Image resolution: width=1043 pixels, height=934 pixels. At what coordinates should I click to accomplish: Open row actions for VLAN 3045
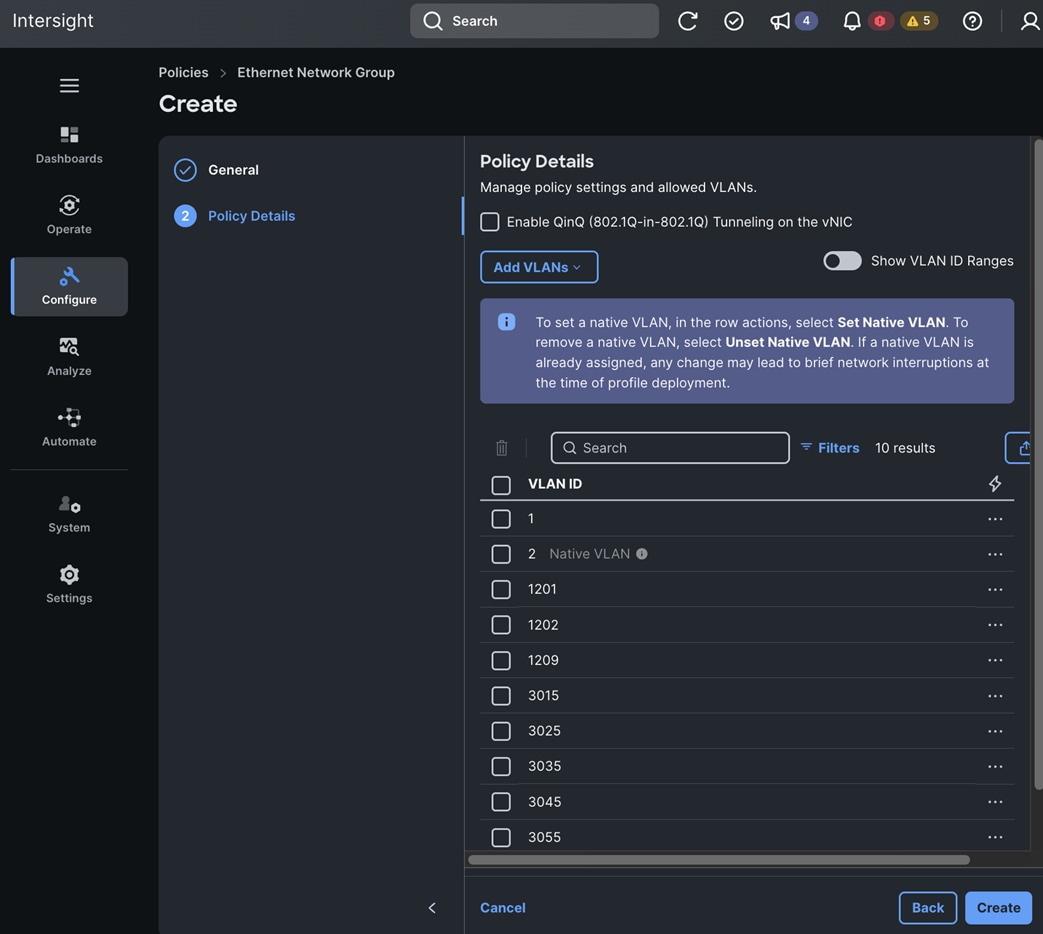pos(994,802)
